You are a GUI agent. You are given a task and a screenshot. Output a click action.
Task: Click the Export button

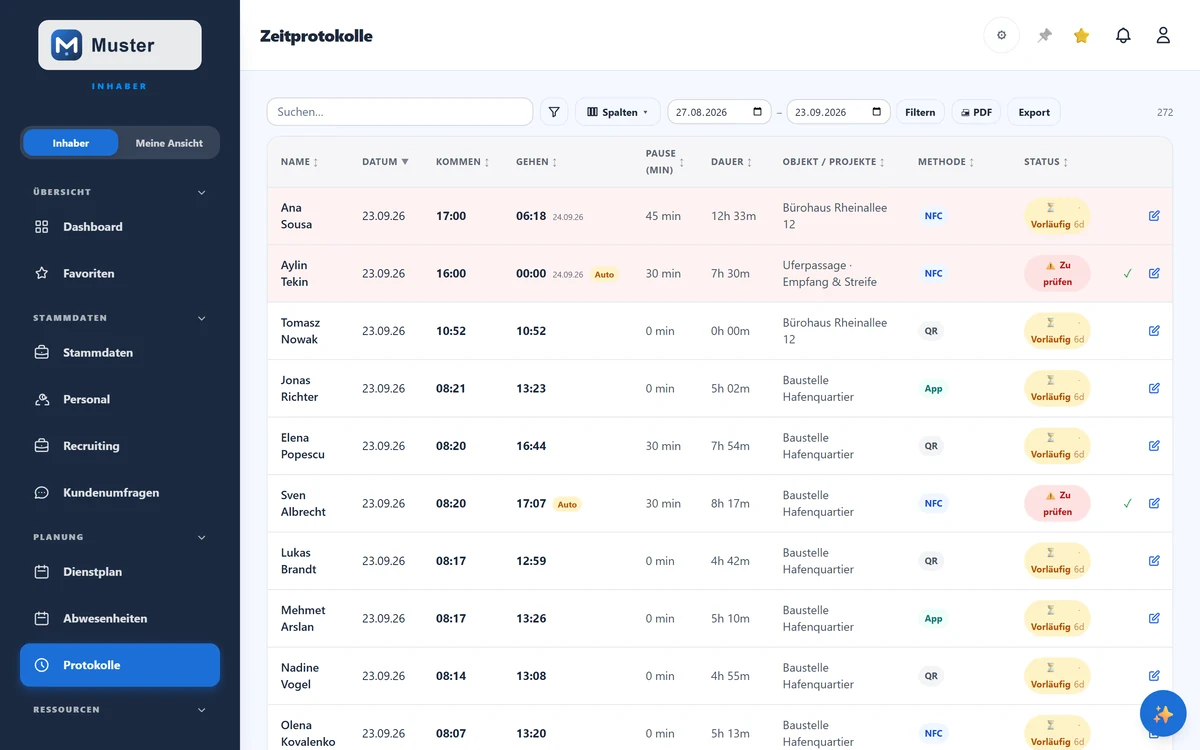point(1034,112)
